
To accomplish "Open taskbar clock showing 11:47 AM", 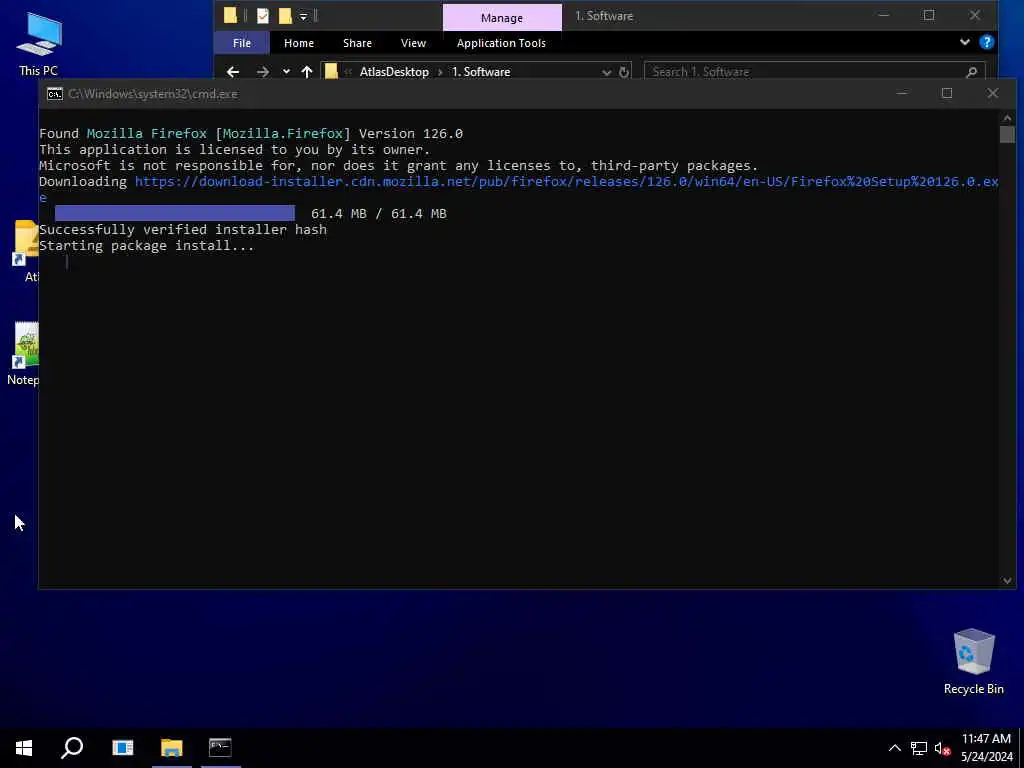I will 986,739.
